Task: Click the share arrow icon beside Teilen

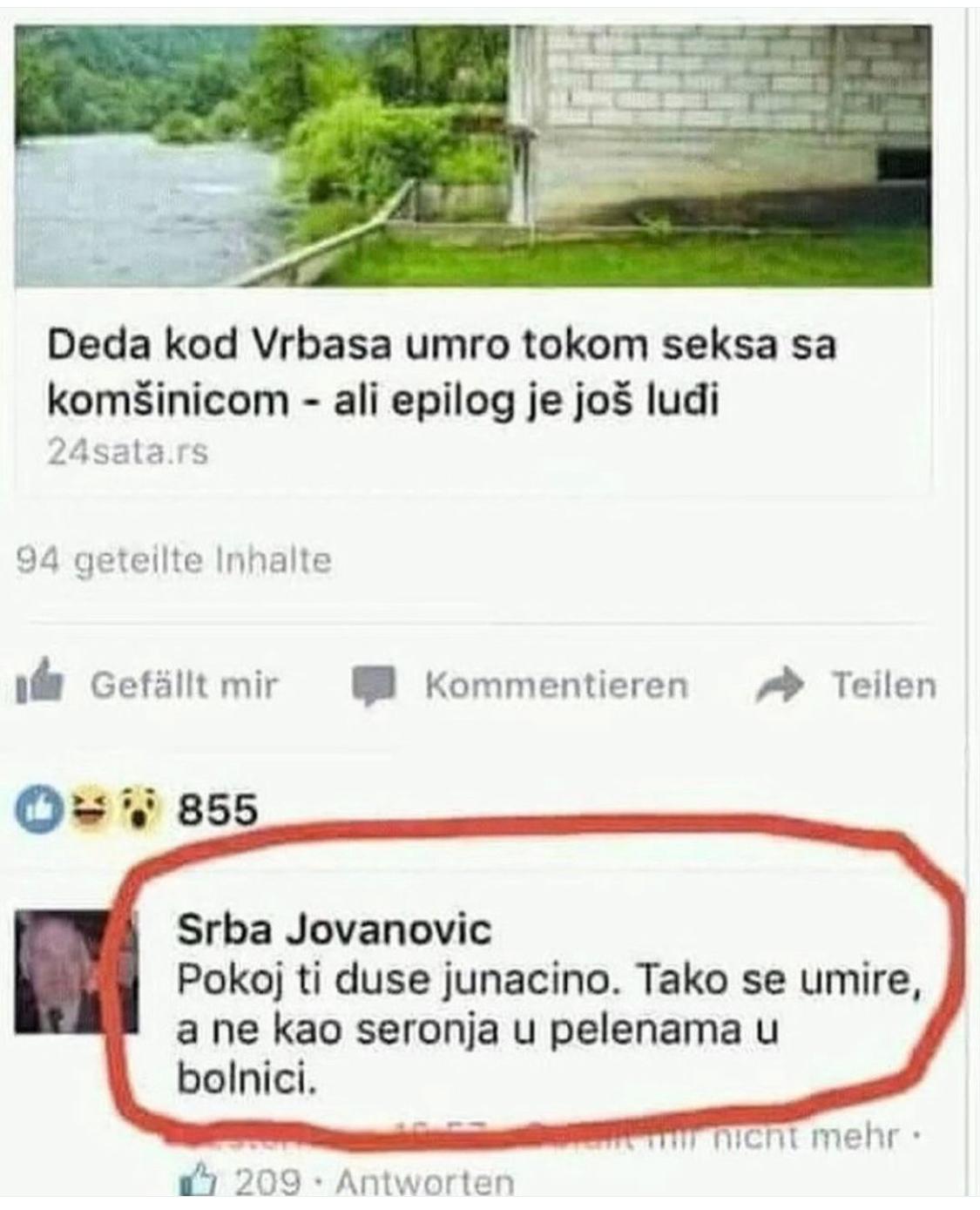Action: click(x=779, y=686)
